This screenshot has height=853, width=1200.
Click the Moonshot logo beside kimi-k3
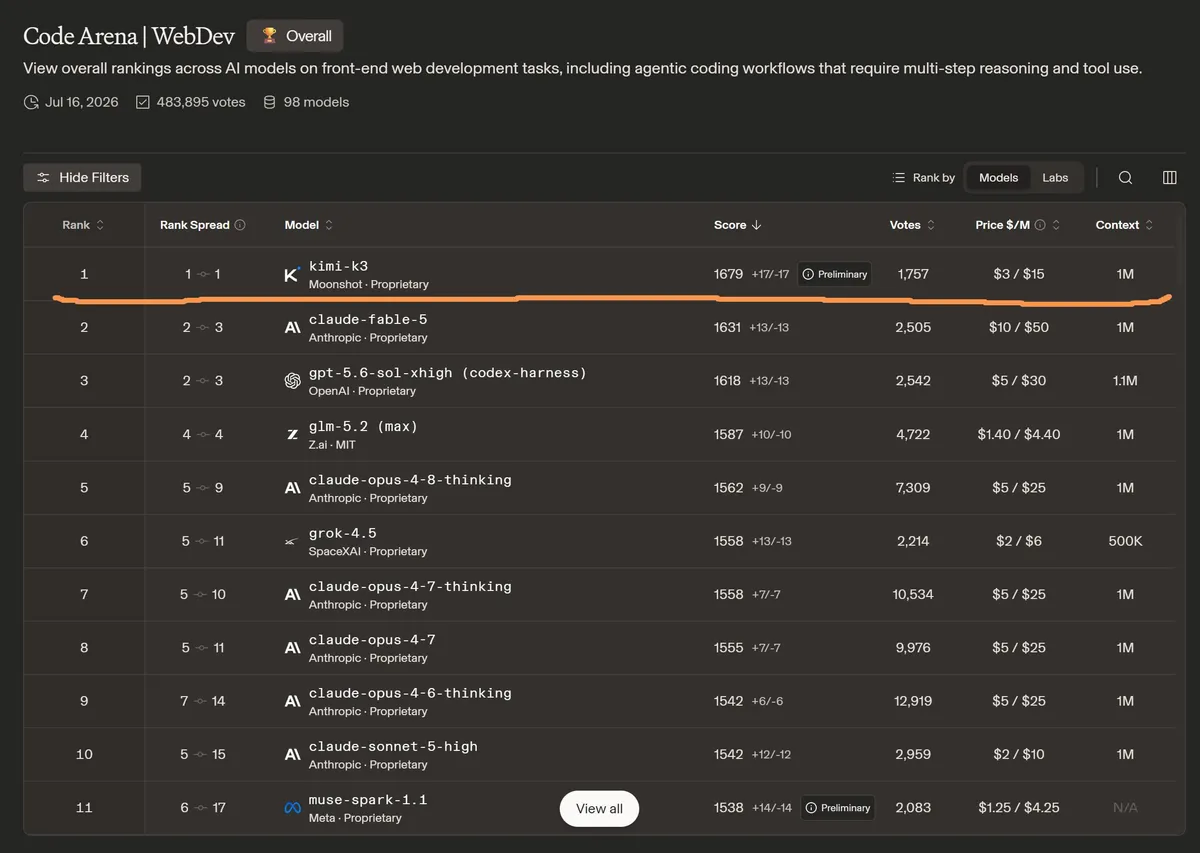(292, 274)
